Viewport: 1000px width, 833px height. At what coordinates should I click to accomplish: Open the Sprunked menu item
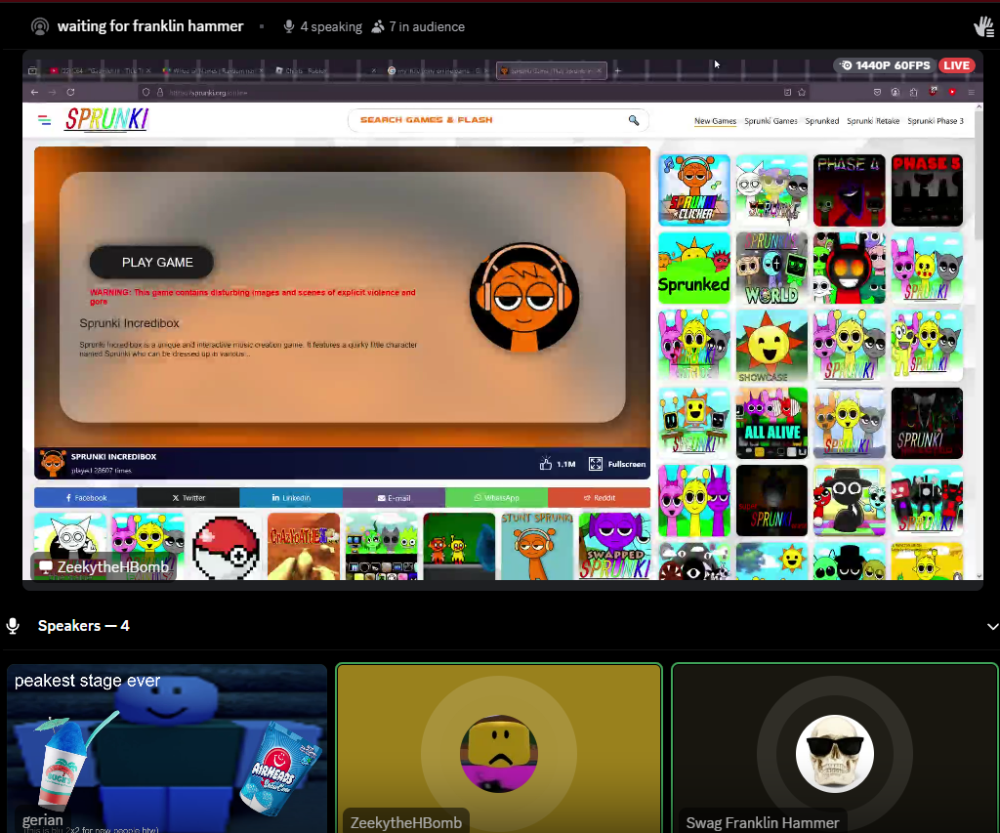click(x=822, y=121)
